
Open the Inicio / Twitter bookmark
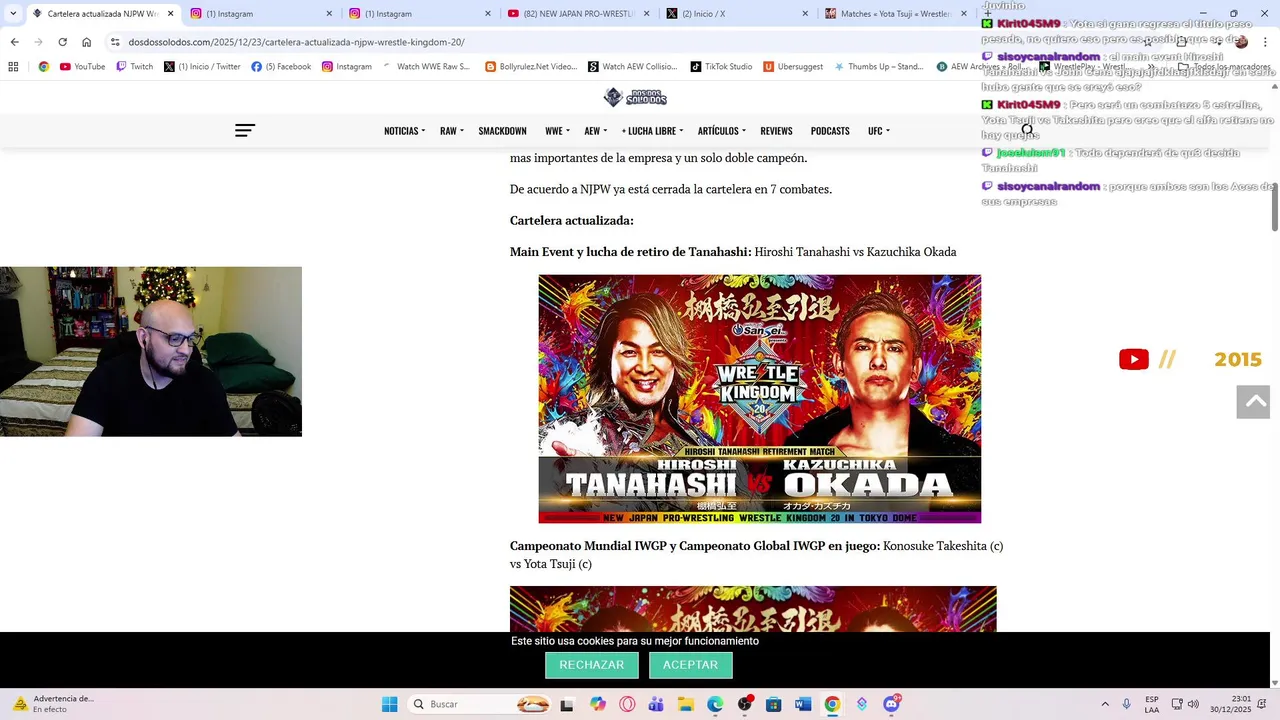202,67
